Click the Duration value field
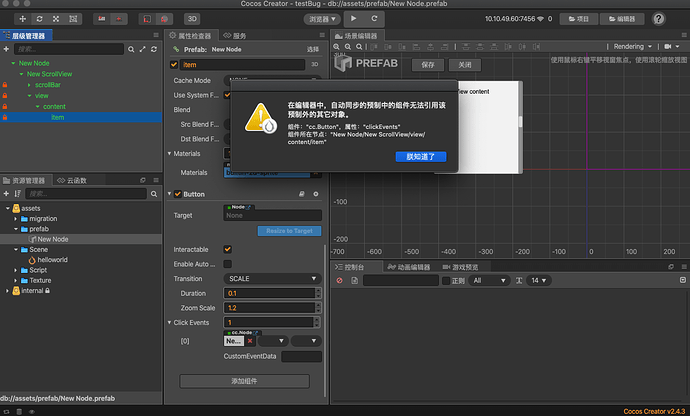This screenshot has height=416, width=690. [269, 293]
